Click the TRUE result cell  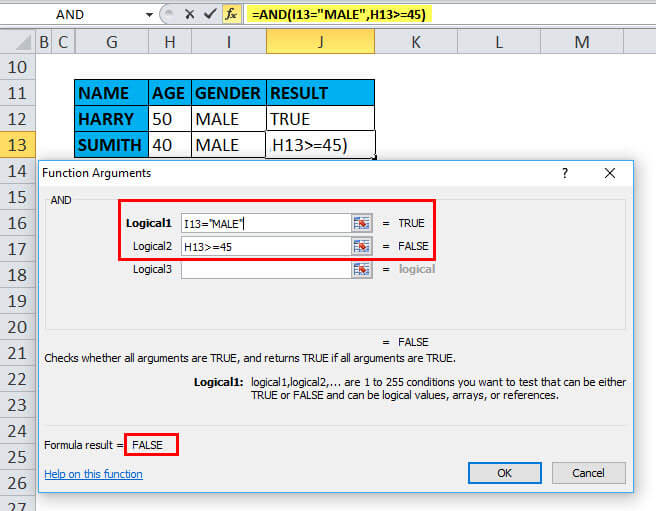[320, 119]
